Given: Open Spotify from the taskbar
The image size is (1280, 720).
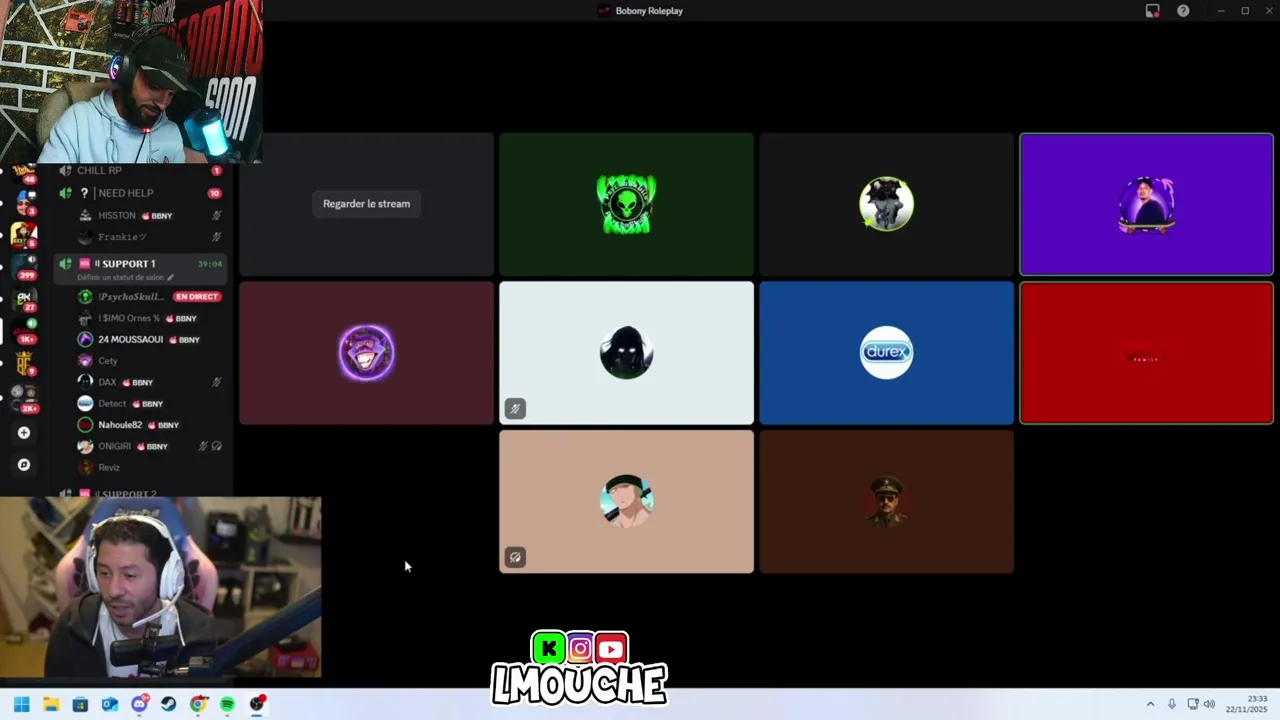Looking at the screenshot, I should [227, 704].
